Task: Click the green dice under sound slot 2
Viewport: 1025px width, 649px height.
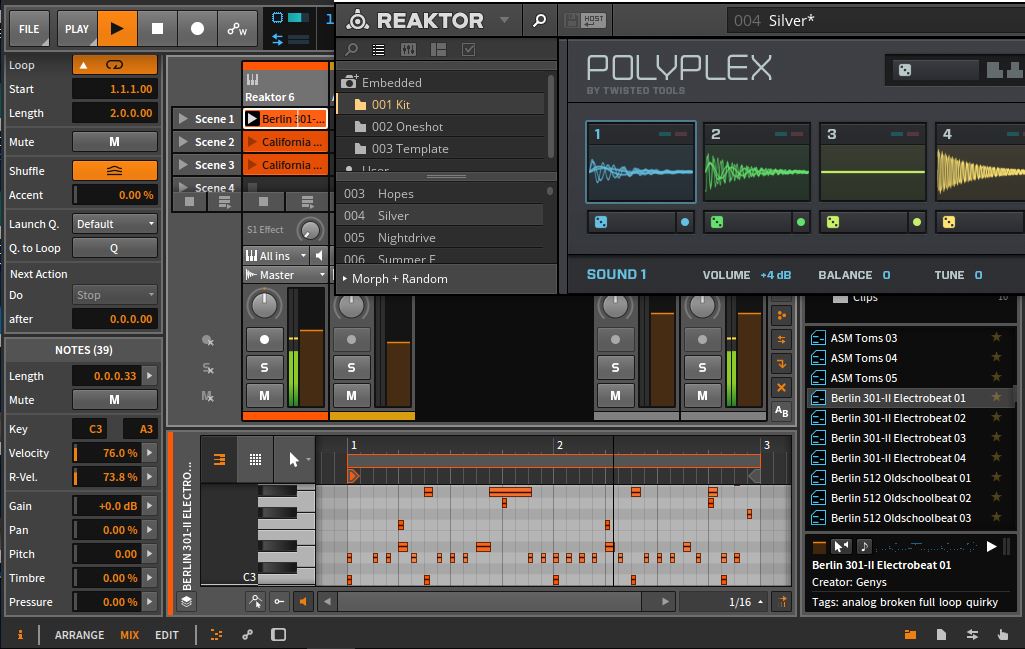Action: tap(716, 222)
